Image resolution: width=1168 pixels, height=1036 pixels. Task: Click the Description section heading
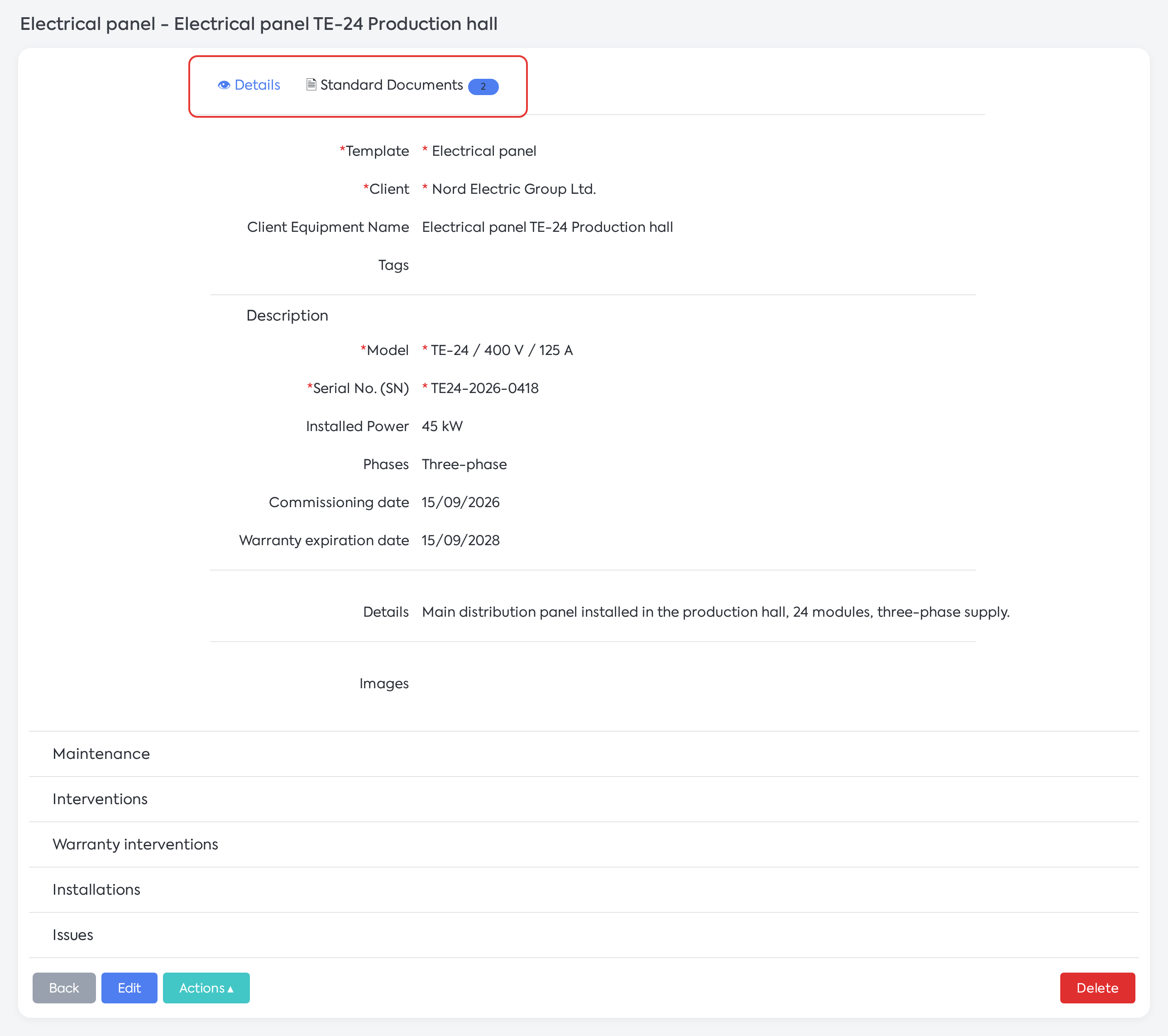[287, 316]
